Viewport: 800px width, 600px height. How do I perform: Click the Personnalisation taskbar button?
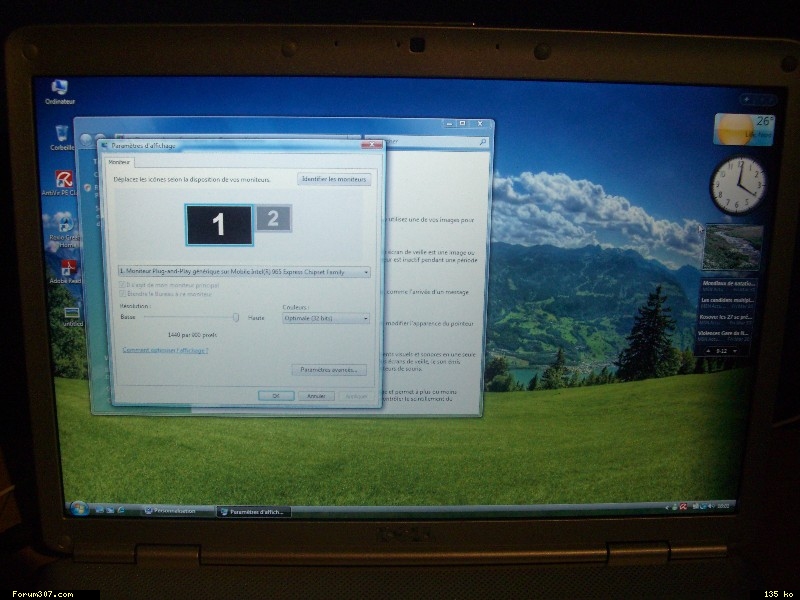coord(176,510)
